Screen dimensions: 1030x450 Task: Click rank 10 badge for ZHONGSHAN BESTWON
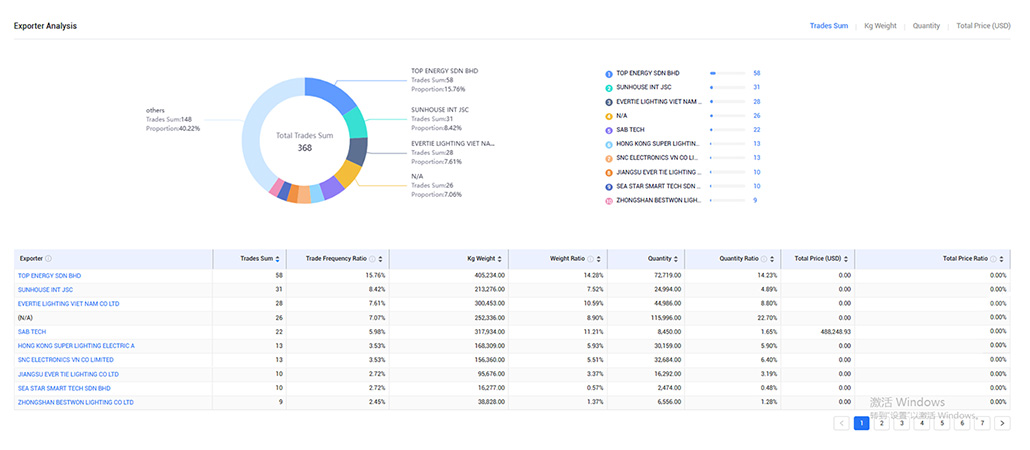tap(609, 200)
